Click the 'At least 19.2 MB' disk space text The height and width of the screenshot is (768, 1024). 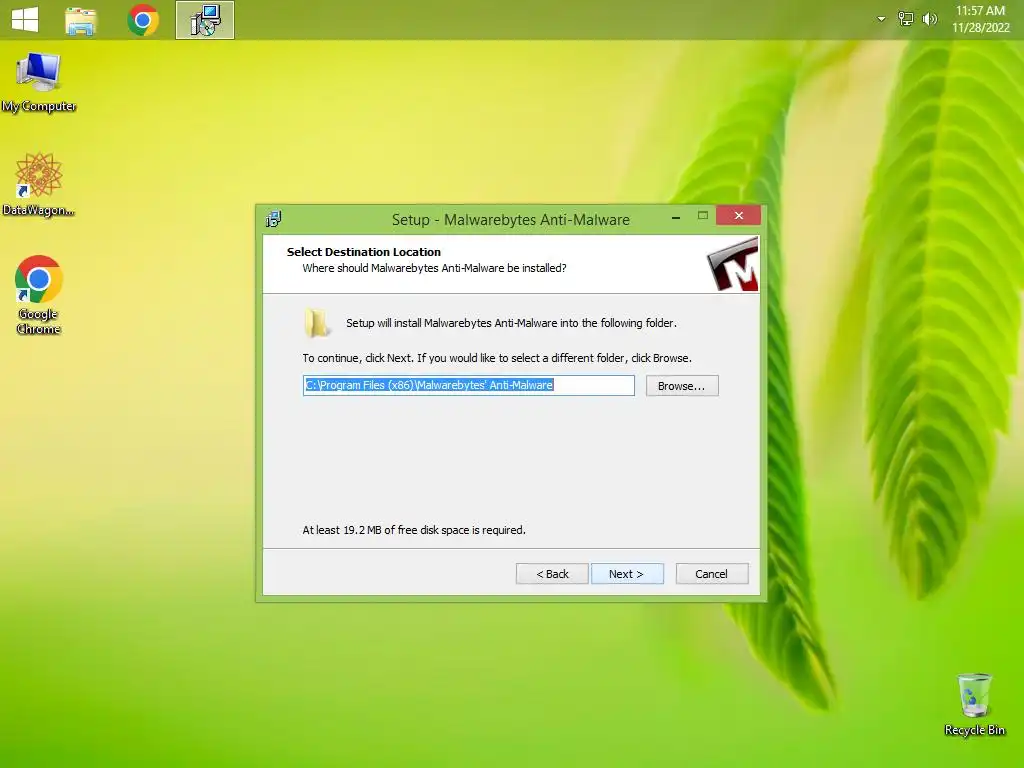414,530
